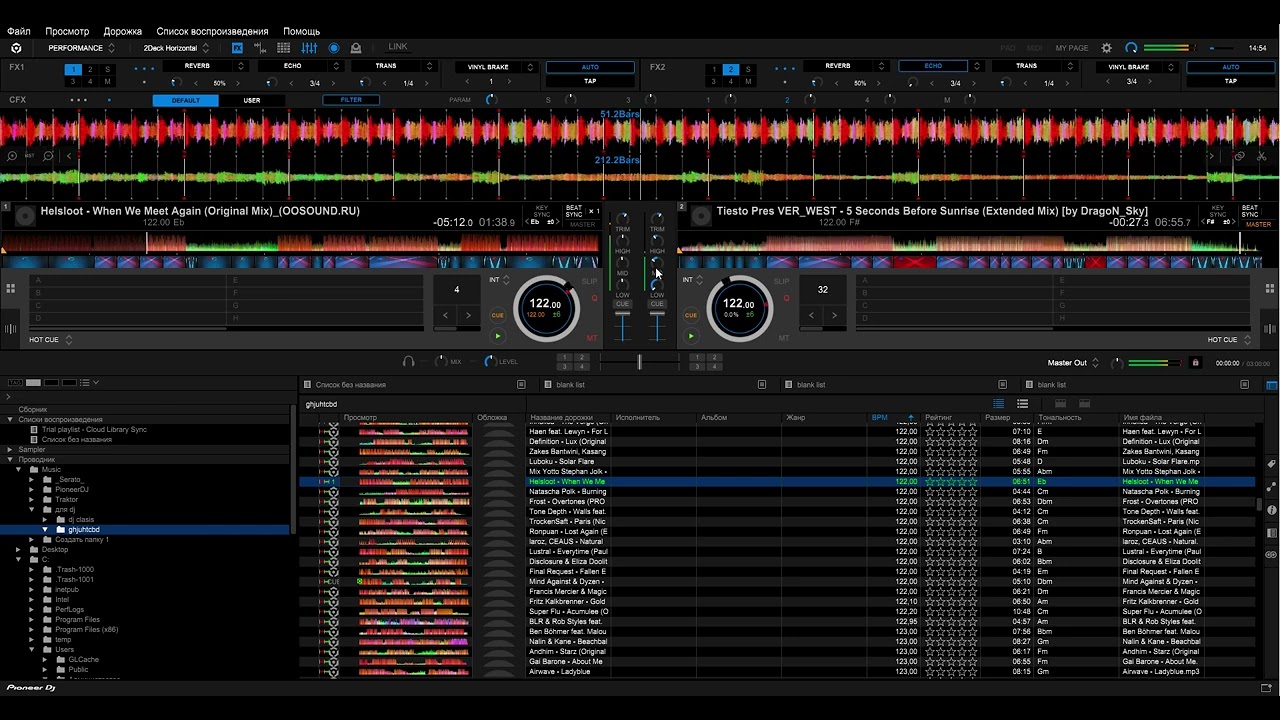Click the master out lock icon

point(1195,363)
